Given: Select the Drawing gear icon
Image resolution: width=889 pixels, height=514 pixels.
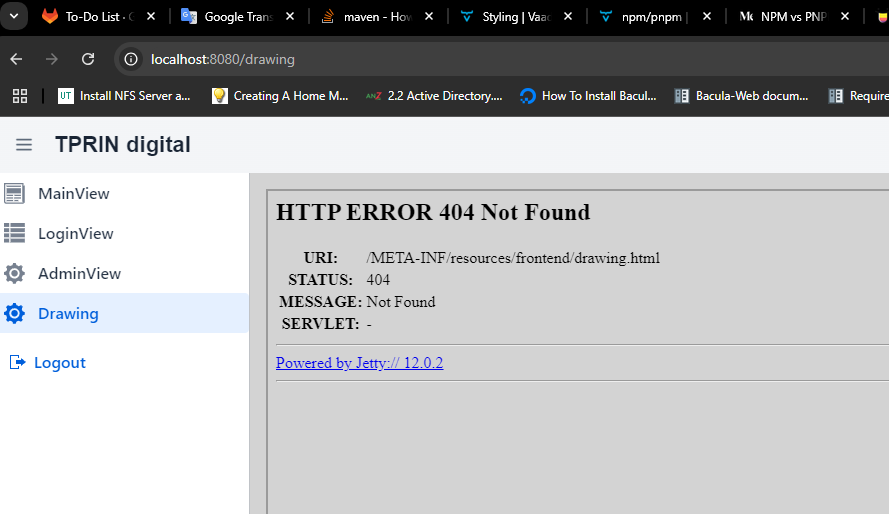Looking at the screenshot, I should (x=15, y=314).
